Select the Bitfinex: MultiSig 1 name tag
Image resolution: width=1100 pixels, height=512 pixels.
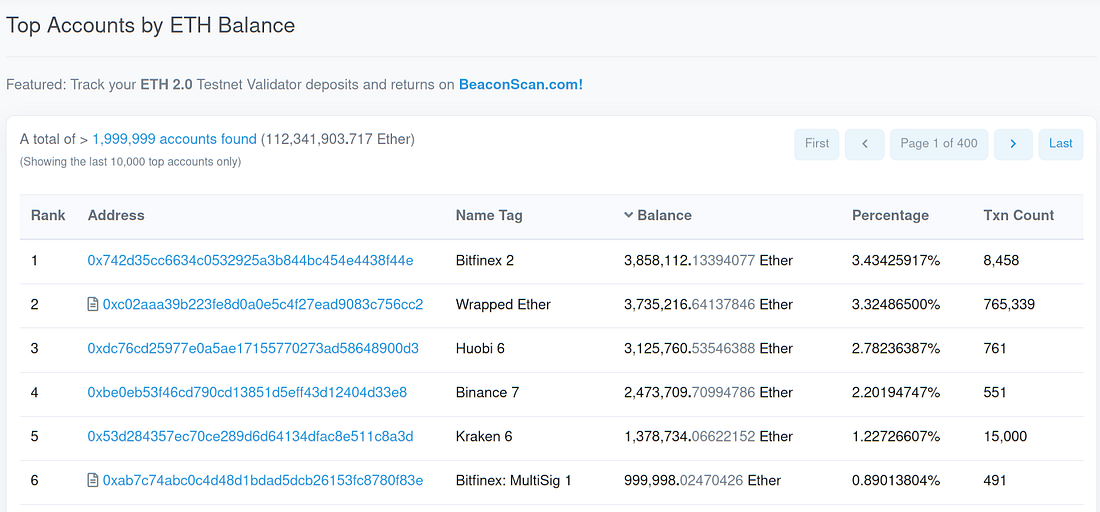coord(514,480)
